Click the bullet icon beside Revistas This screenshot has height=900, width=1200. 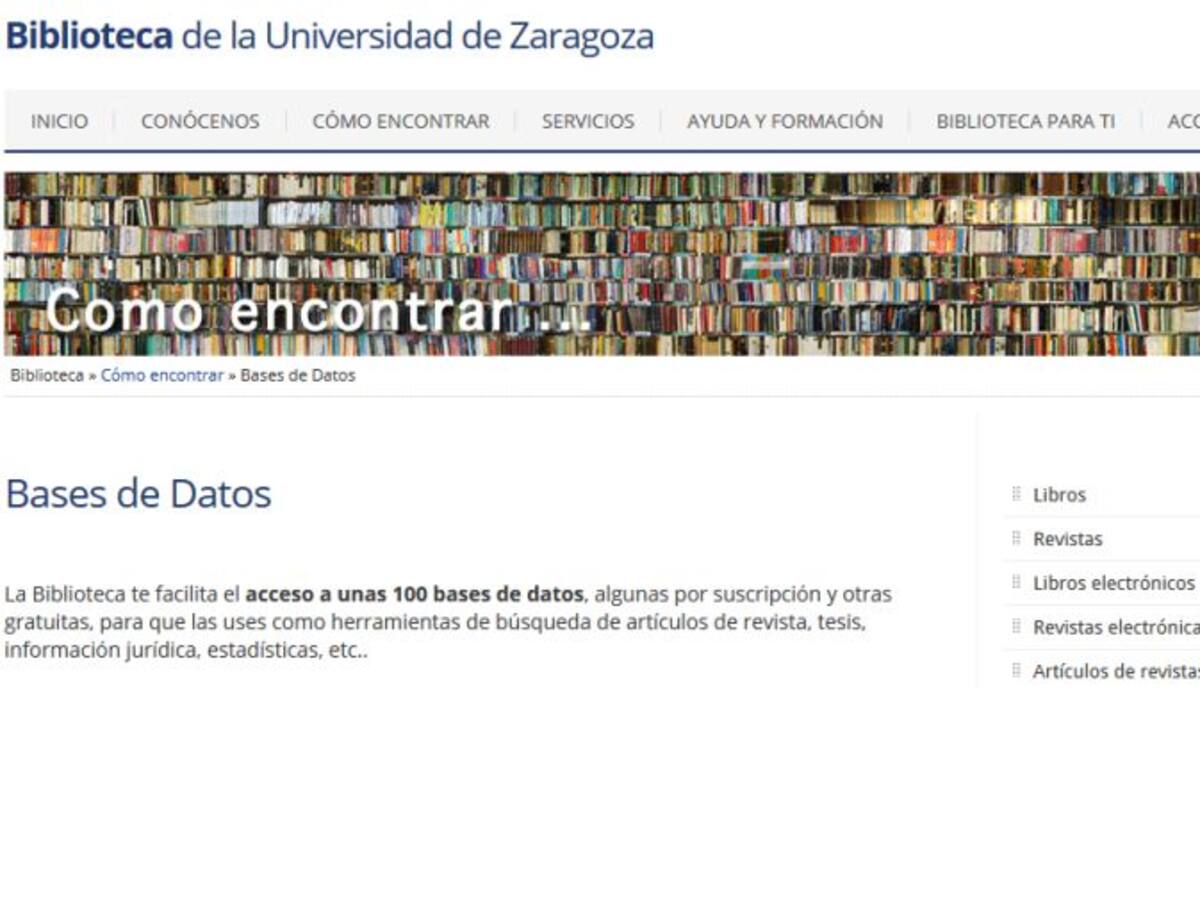point(1016,538)
